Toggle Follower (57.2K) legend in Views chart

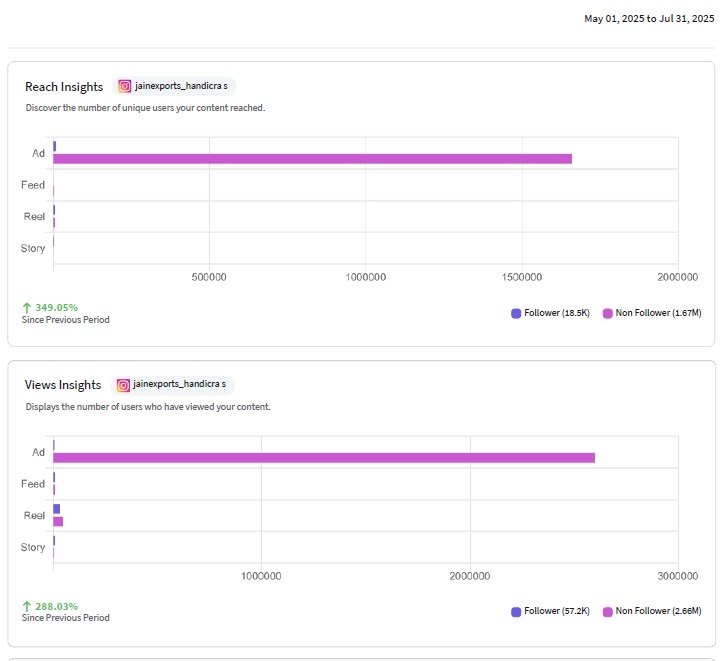[x=550, y=611]
